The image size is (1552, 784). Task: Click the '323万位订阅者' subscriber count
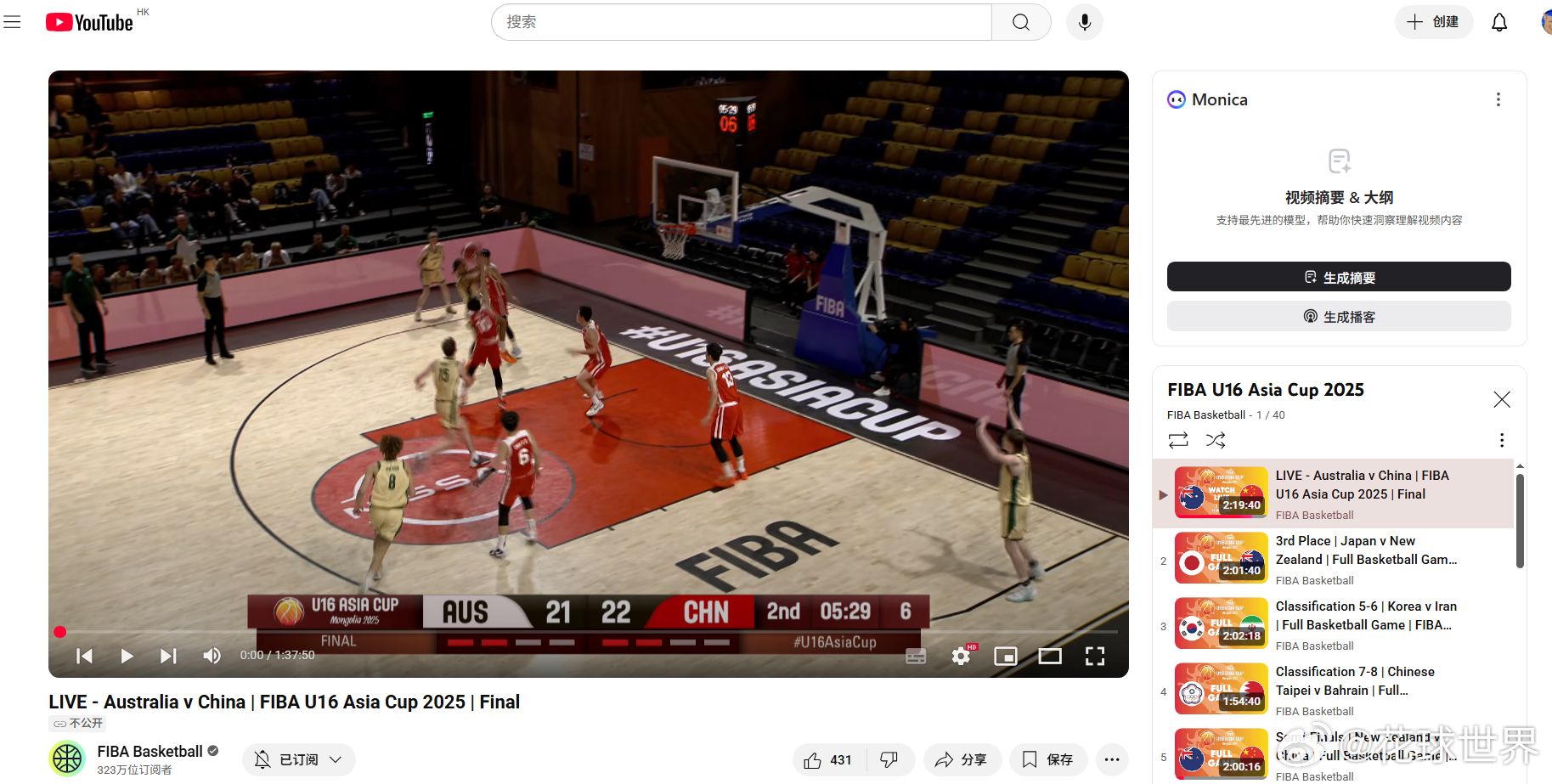pos(134,770)
